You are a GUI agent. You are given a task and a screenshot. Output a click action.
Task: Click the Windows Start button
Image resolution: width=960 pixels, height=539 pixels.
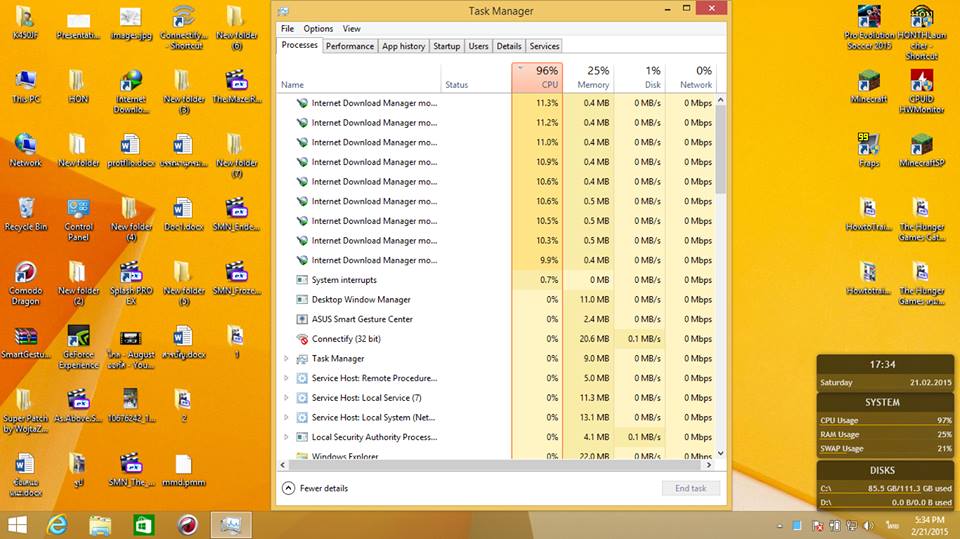18,524
